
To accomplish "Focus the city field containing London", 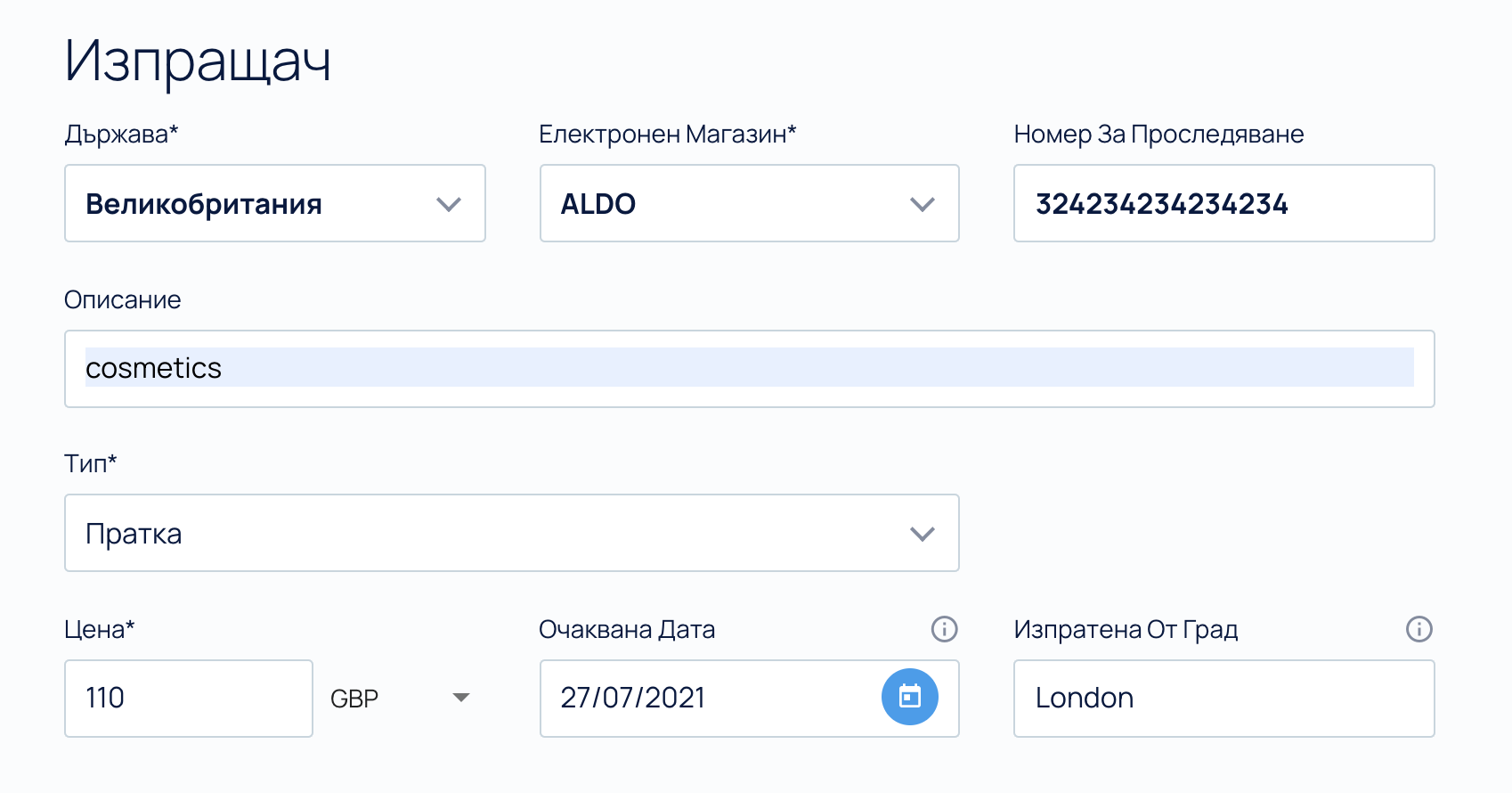I will pos(1223,698).
